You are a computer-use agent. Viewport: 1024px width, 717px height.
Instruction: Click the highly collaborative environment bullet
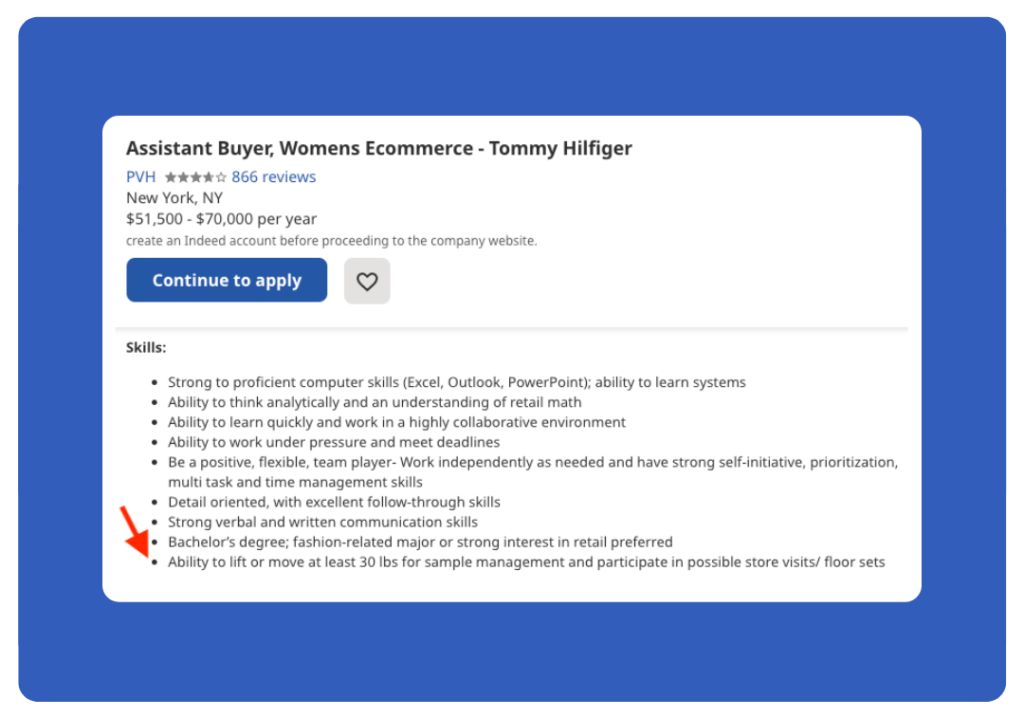click(x=396, y=422)
